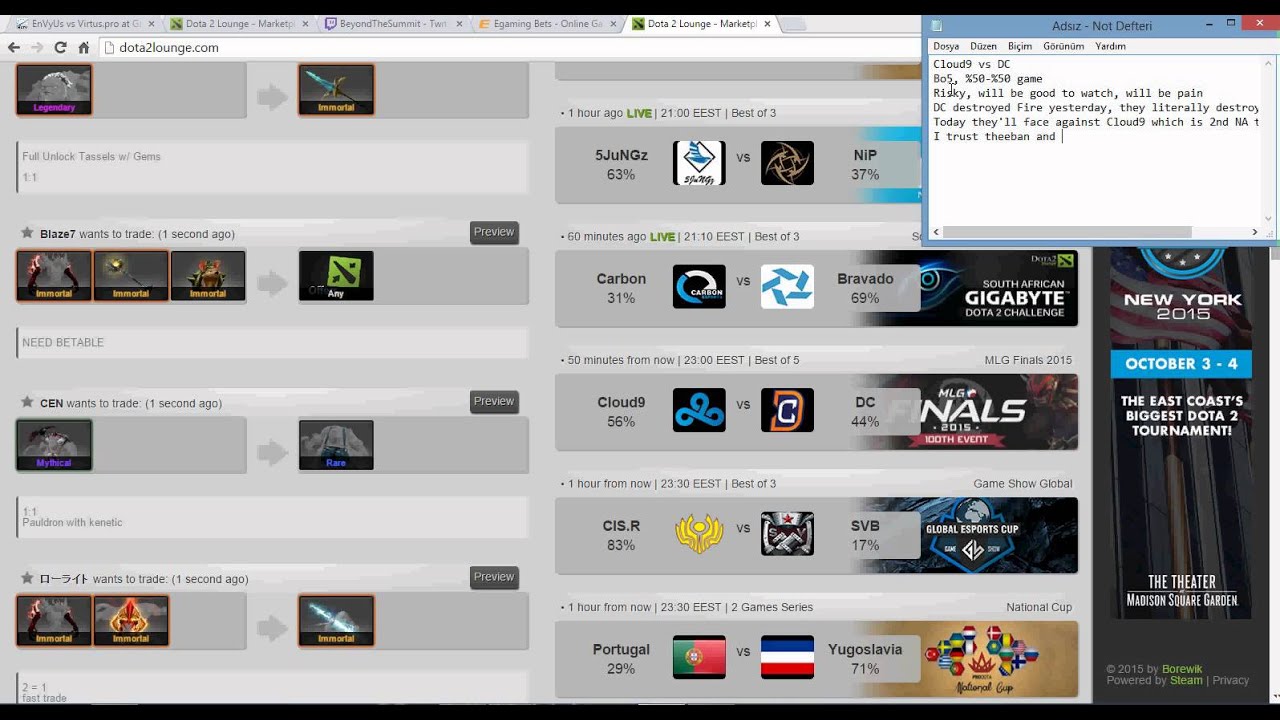Click the Portugal flag icon

pos(699,658)
